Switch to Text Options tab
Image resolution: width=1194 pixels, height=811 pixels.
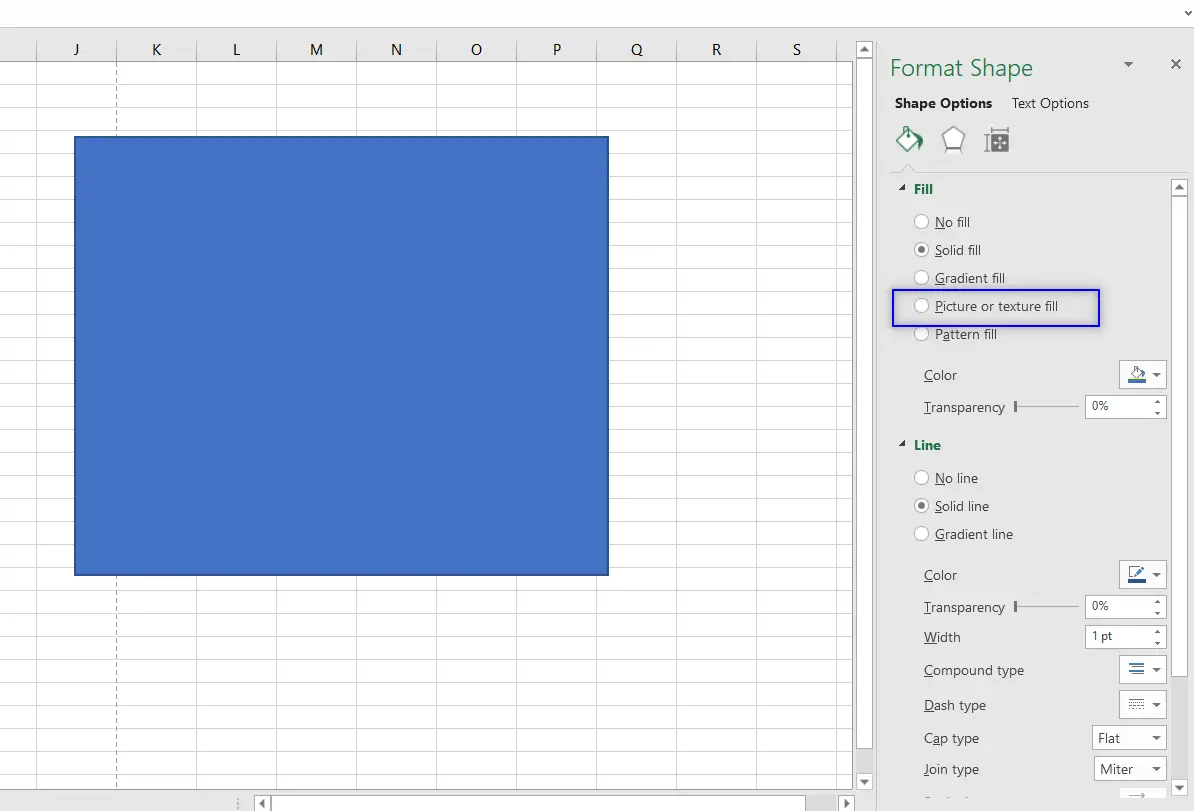[1050, 104]
